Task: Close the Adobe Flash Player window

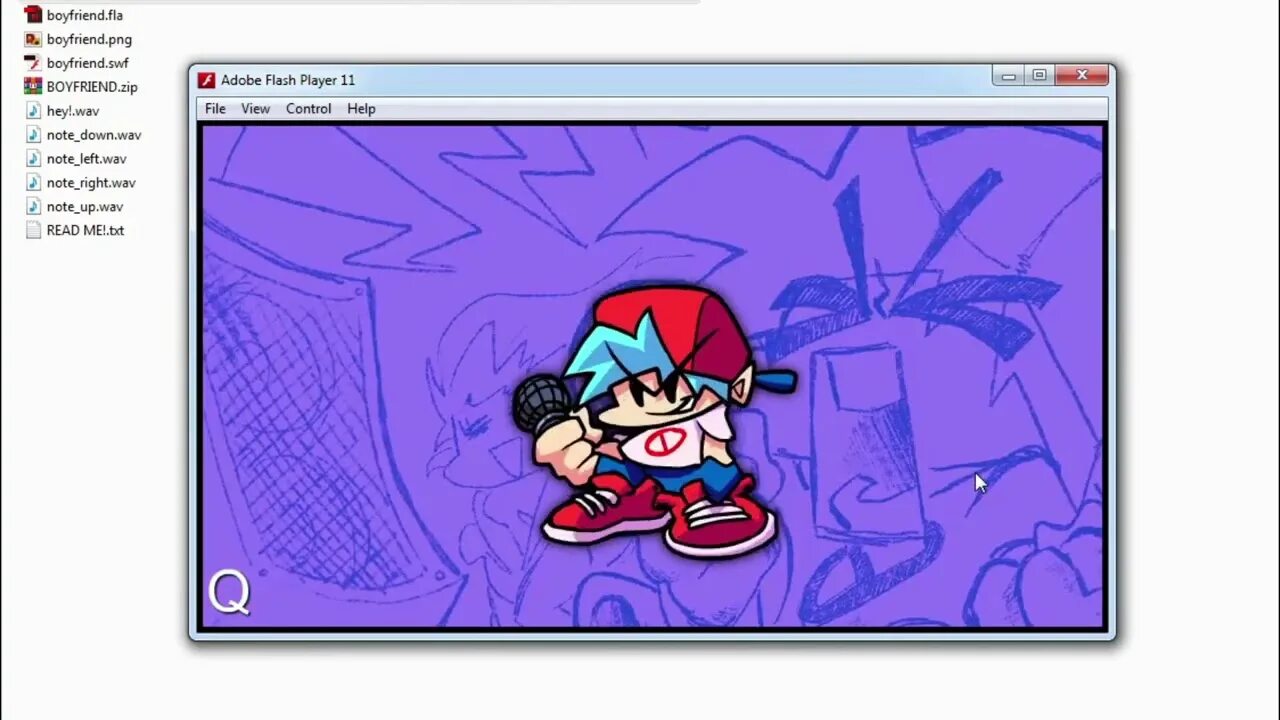Action: pos(1082,75)
